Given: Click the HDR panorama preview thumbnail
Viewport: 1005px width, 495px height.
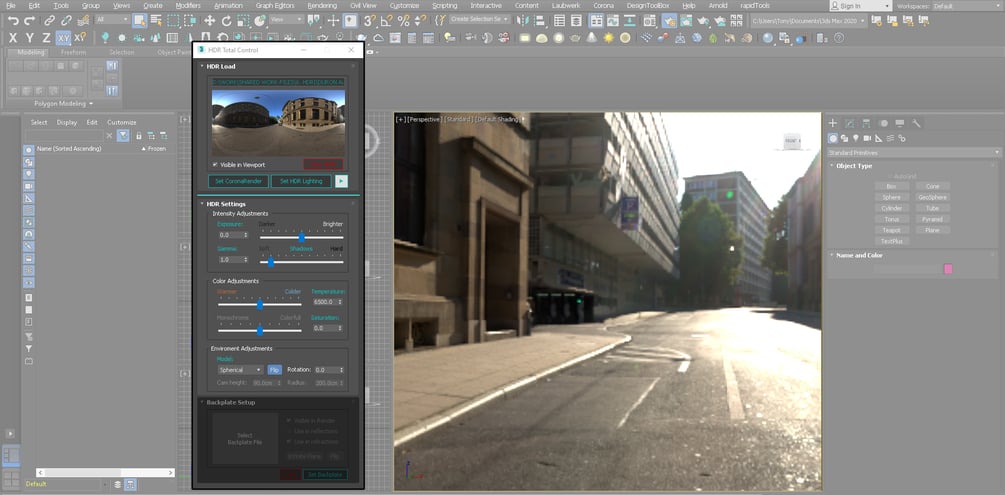Looking at the screenshot, I should tap(278, 122).
